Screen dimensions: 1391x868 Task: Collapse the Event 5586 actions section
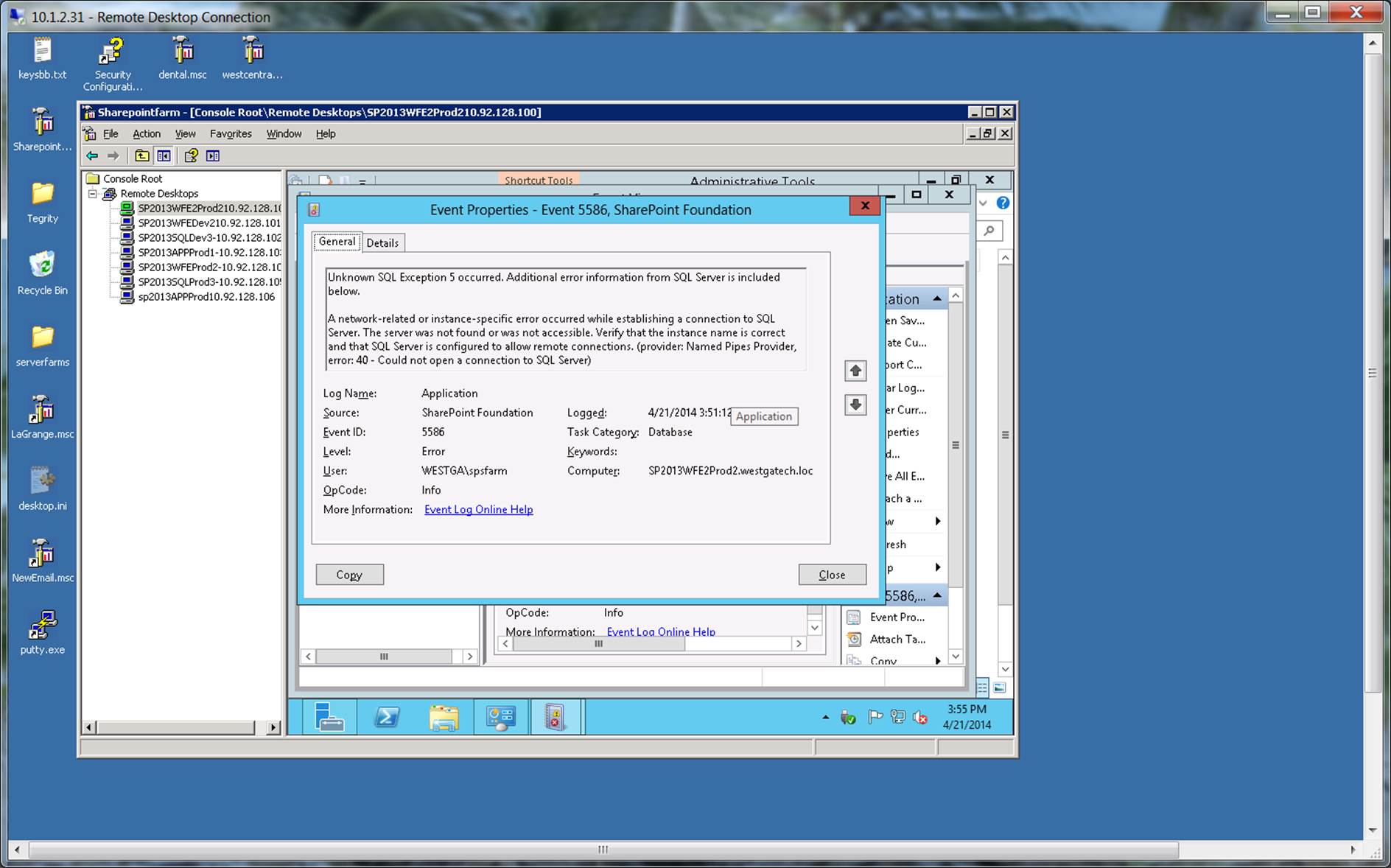[937, 595]
